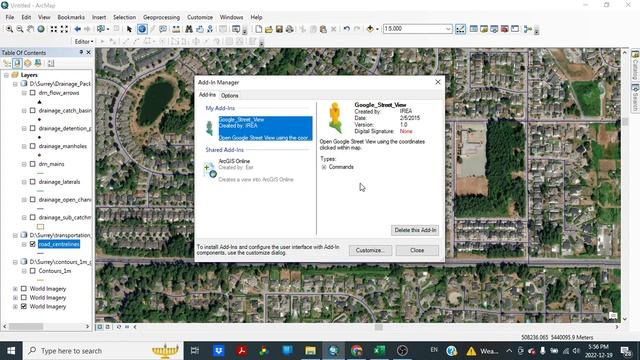Open the Bookmarks menu
Screen dimensions: 640x360
tap(71, 17)
